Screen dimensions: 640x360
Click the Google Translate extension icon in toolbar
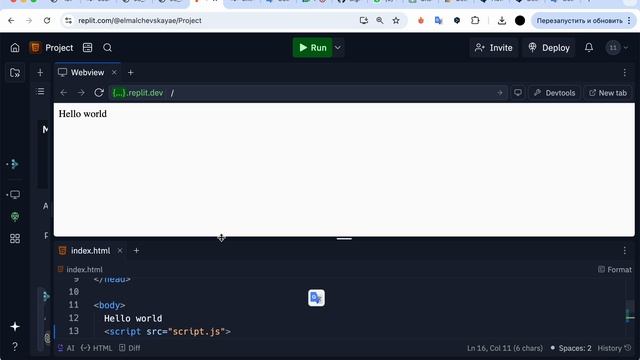point(439,20)
